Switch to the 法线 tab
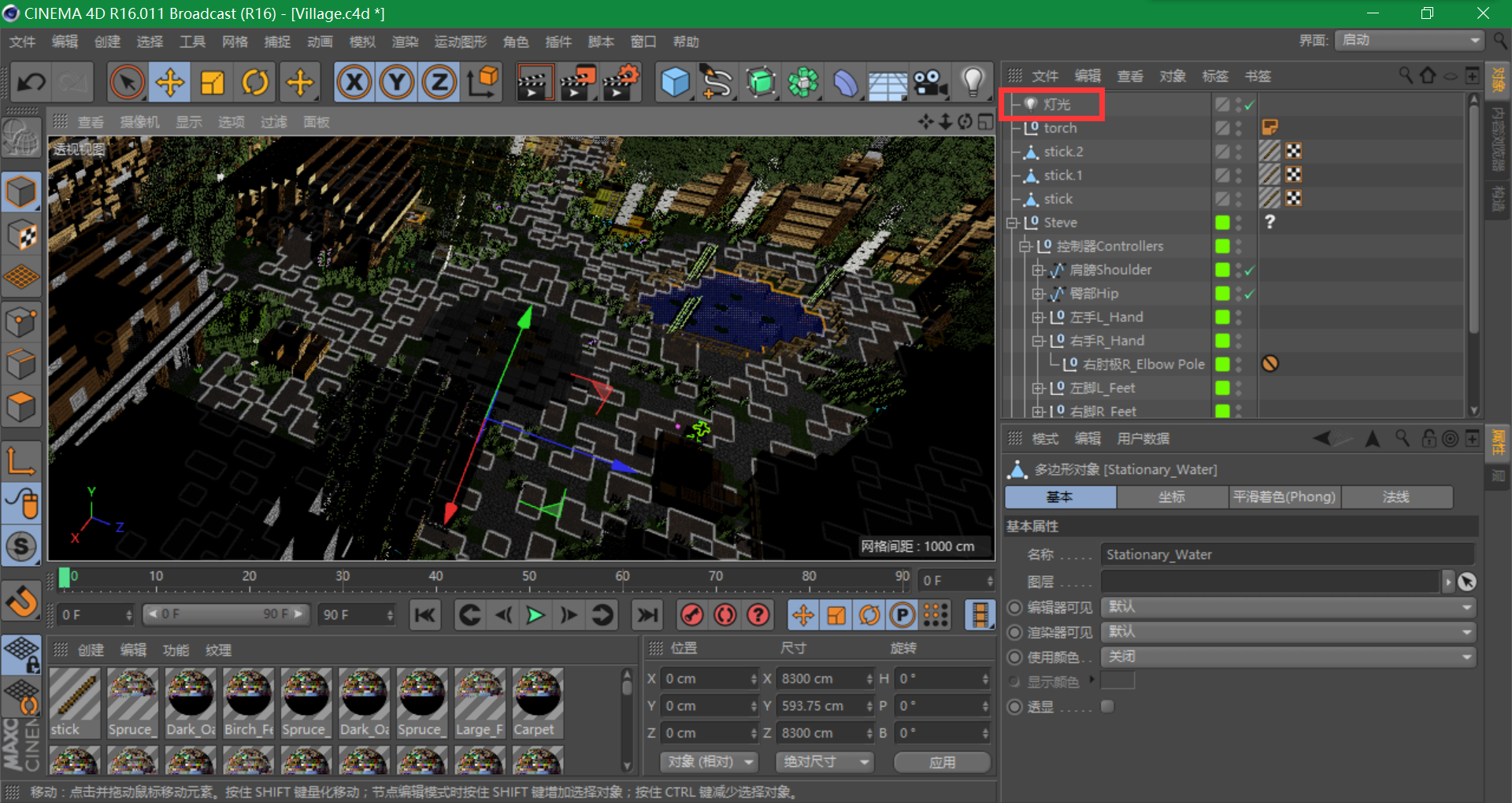The height and width of the screenshot is (803, 1512). [x=1397, y=497]
